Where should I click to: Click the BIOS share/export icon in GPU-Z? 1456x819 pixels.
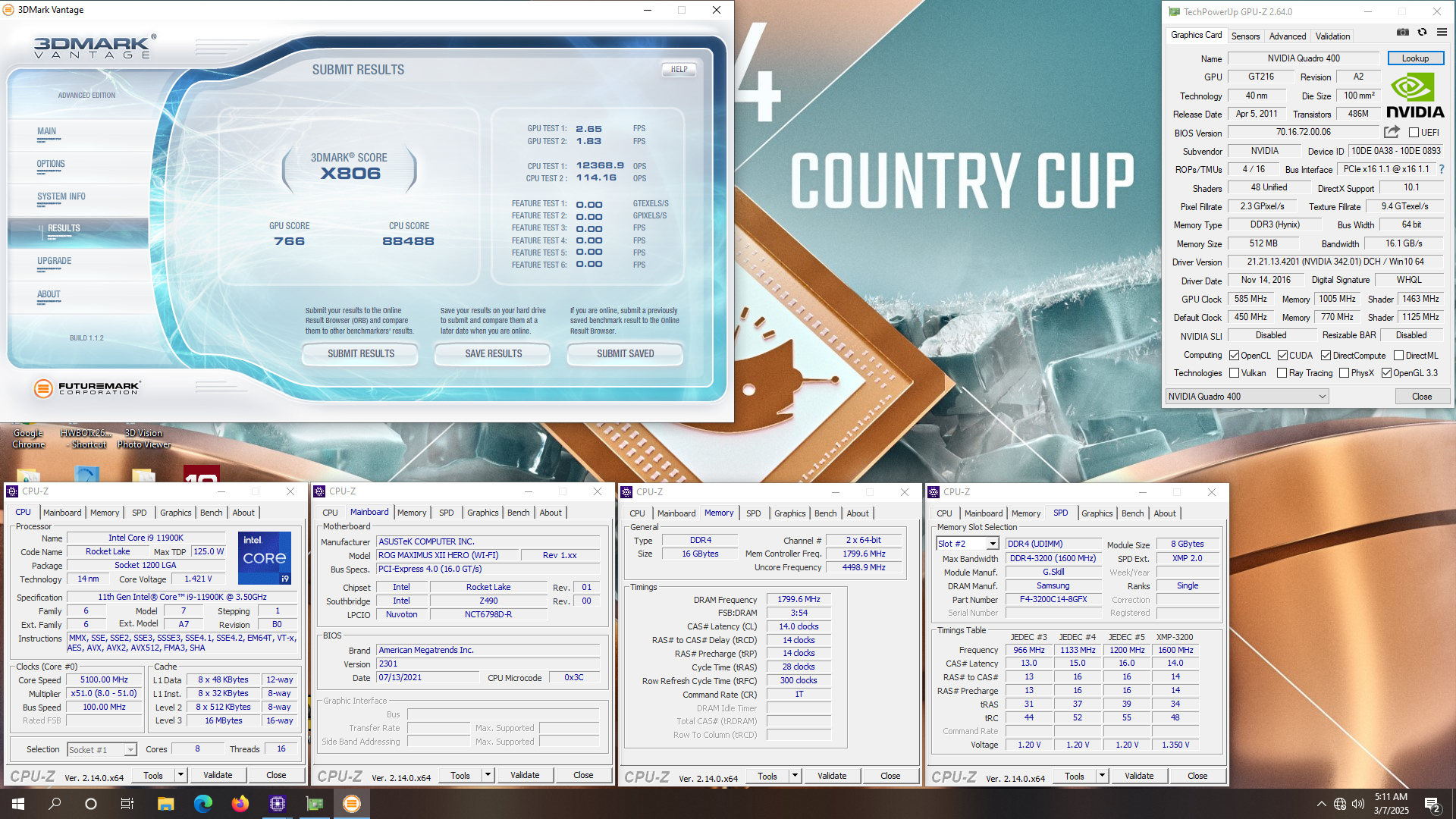tap(1392, 132)
